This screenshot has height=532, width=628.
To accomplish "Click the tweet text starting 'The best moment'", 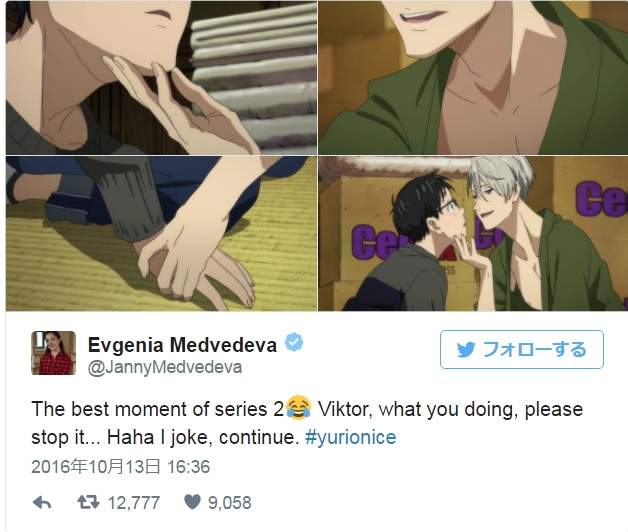I will [x=307, y=423].
